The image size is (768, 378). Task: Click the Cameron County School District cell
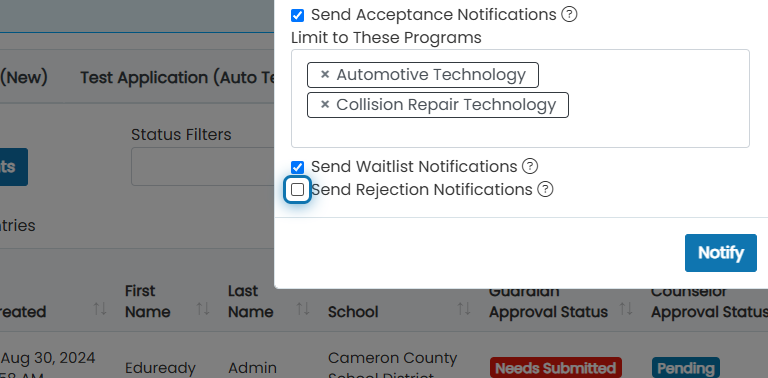pyautogui.click(x=393, y=367)
